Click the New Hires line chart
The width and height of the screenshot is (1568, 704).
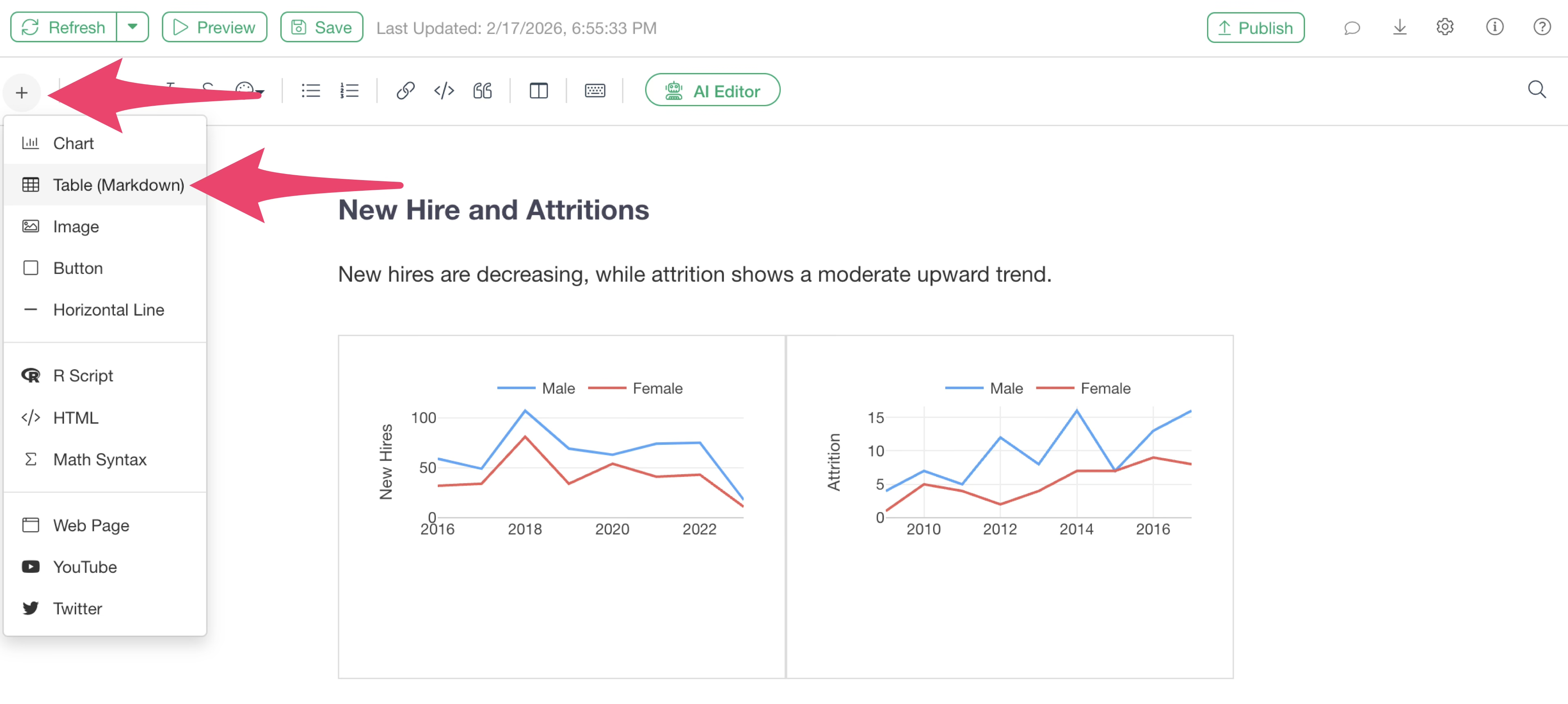[x=561, y=468]
